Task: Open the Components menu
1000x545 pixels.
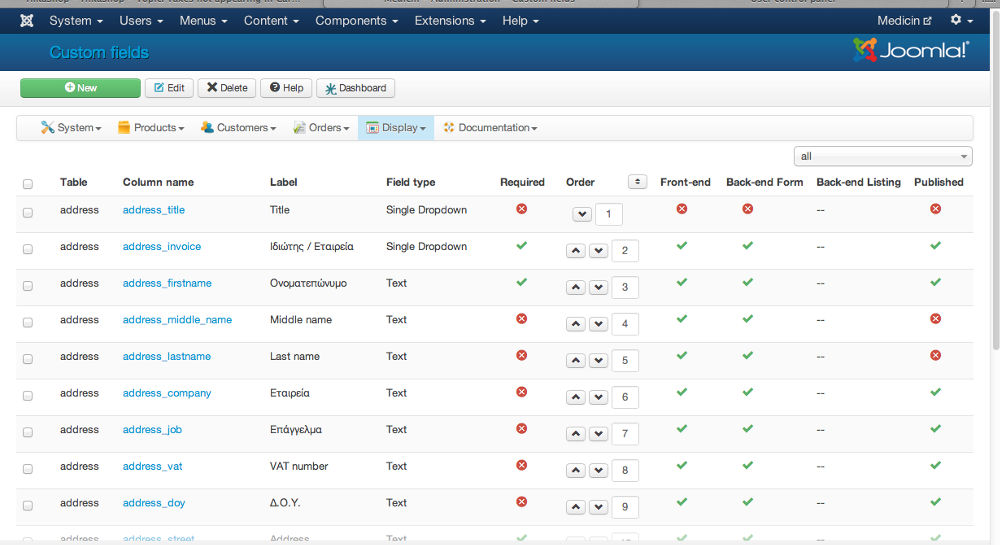Action: [x=357, y=21]
